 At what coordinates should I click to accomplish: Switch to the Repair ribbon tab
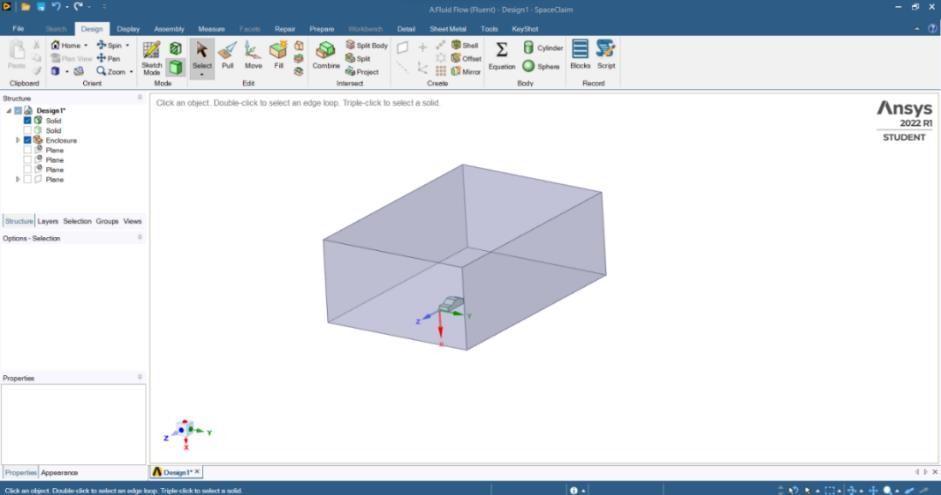pyautogui.click(x=284, y=29)
